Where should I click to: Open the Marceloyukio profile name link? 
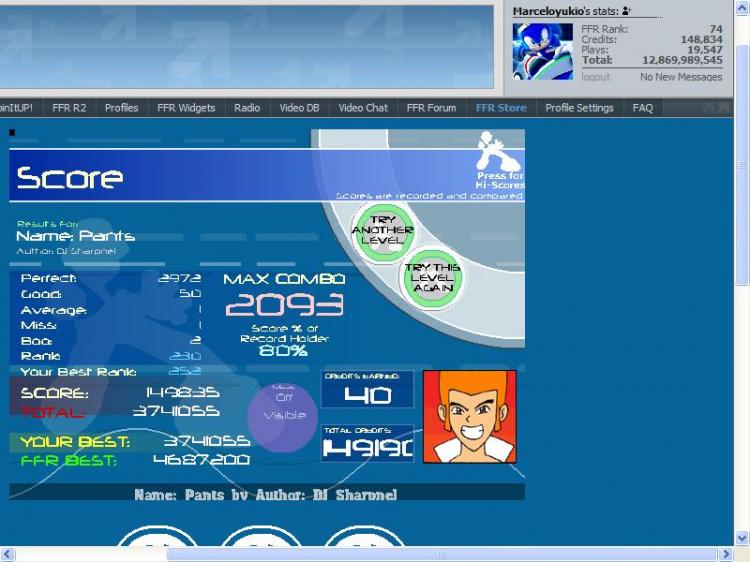coord(550,11)
